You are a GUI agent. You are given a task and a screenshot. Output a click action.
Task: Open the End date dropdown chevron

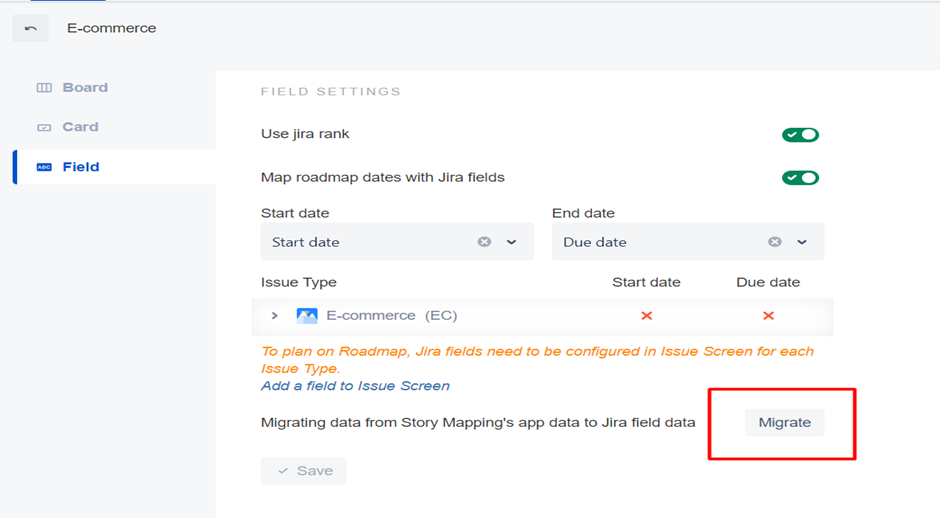pyautogui.click(x=801, y=242)
